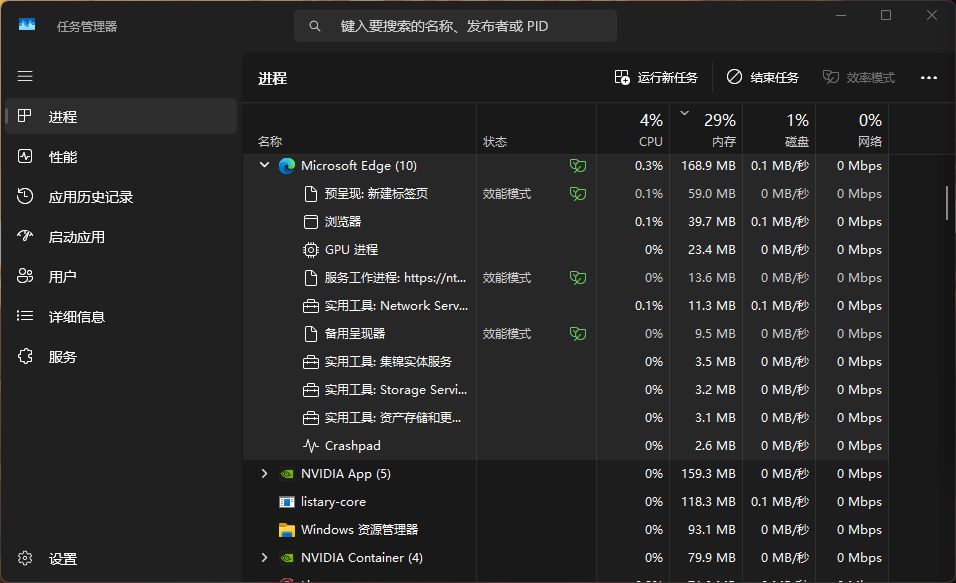
Task: Select the 备用呈现器 process row
Action: (x=566, y=334)
